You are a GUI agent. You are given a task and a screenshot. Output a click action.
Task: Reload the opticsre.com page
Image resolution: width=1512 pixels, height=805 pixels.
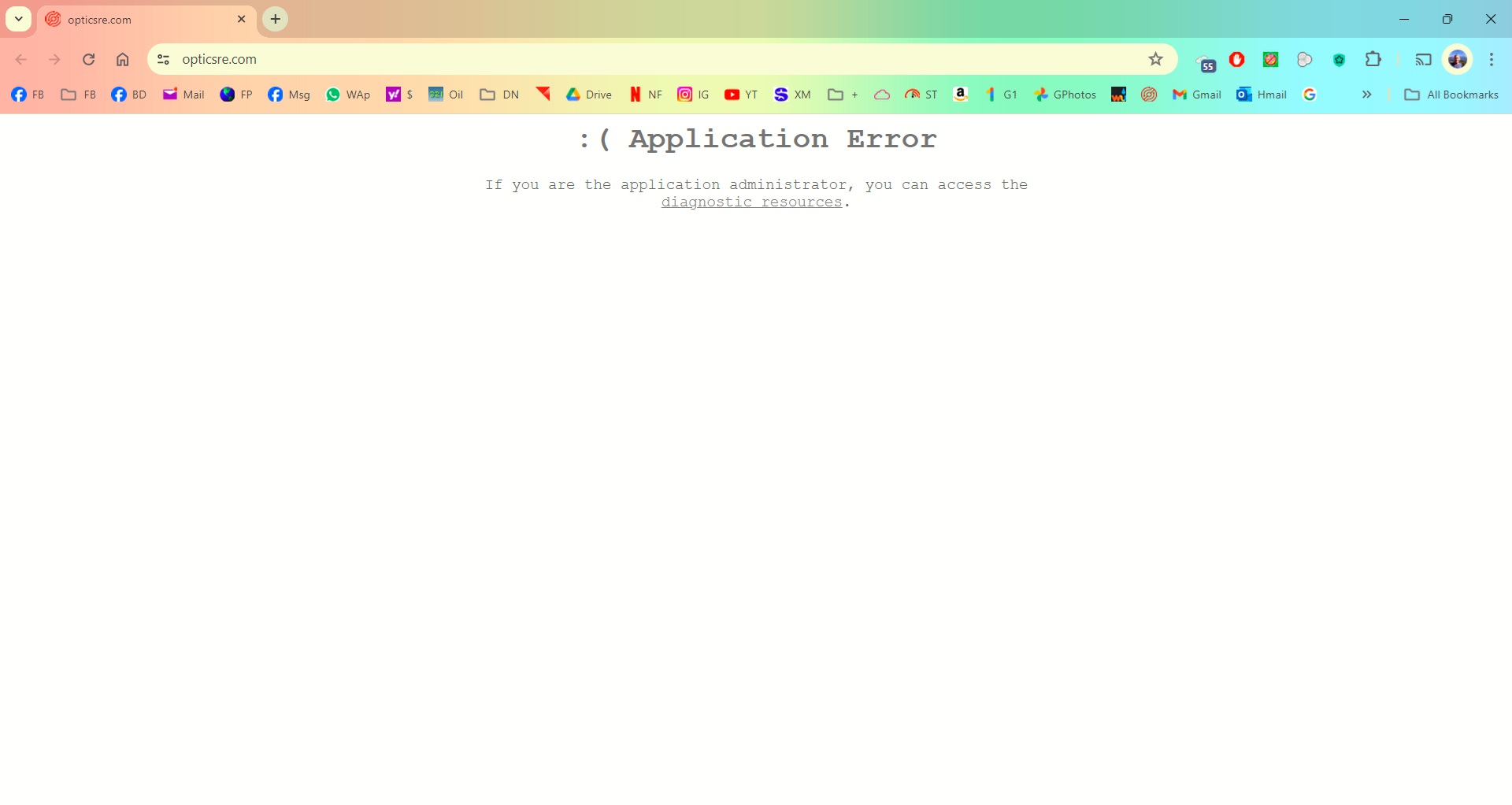[89, 59]
